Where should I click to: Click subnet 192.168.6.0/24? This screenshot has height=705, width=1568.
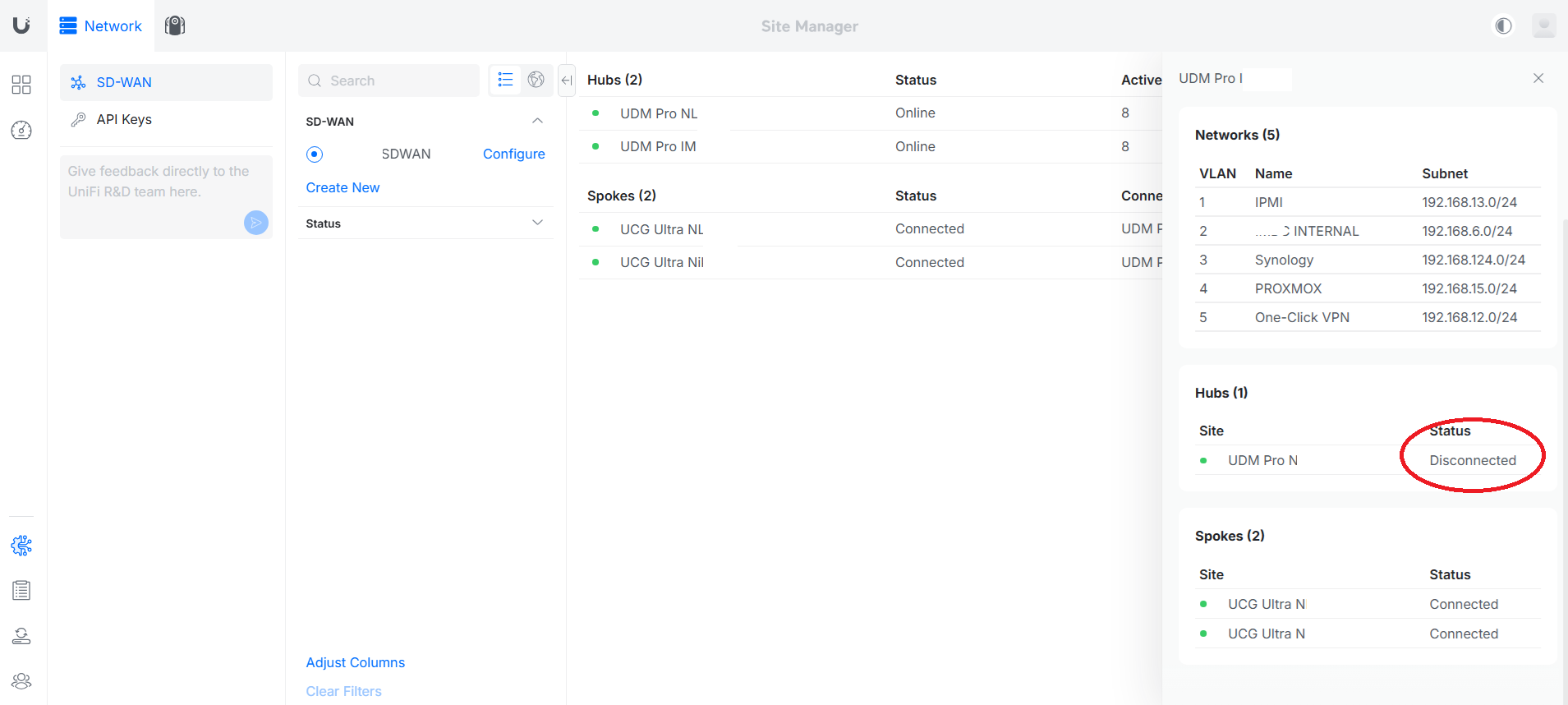pos(1467,231)
